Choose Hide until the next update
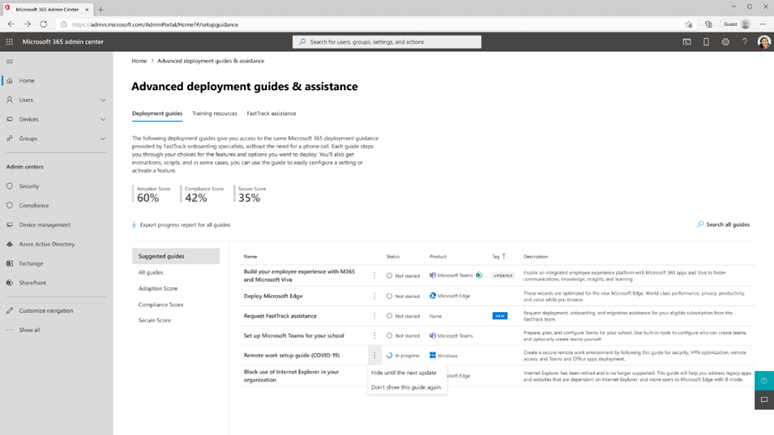Screen dimensions: 774x435 point(404,373)
